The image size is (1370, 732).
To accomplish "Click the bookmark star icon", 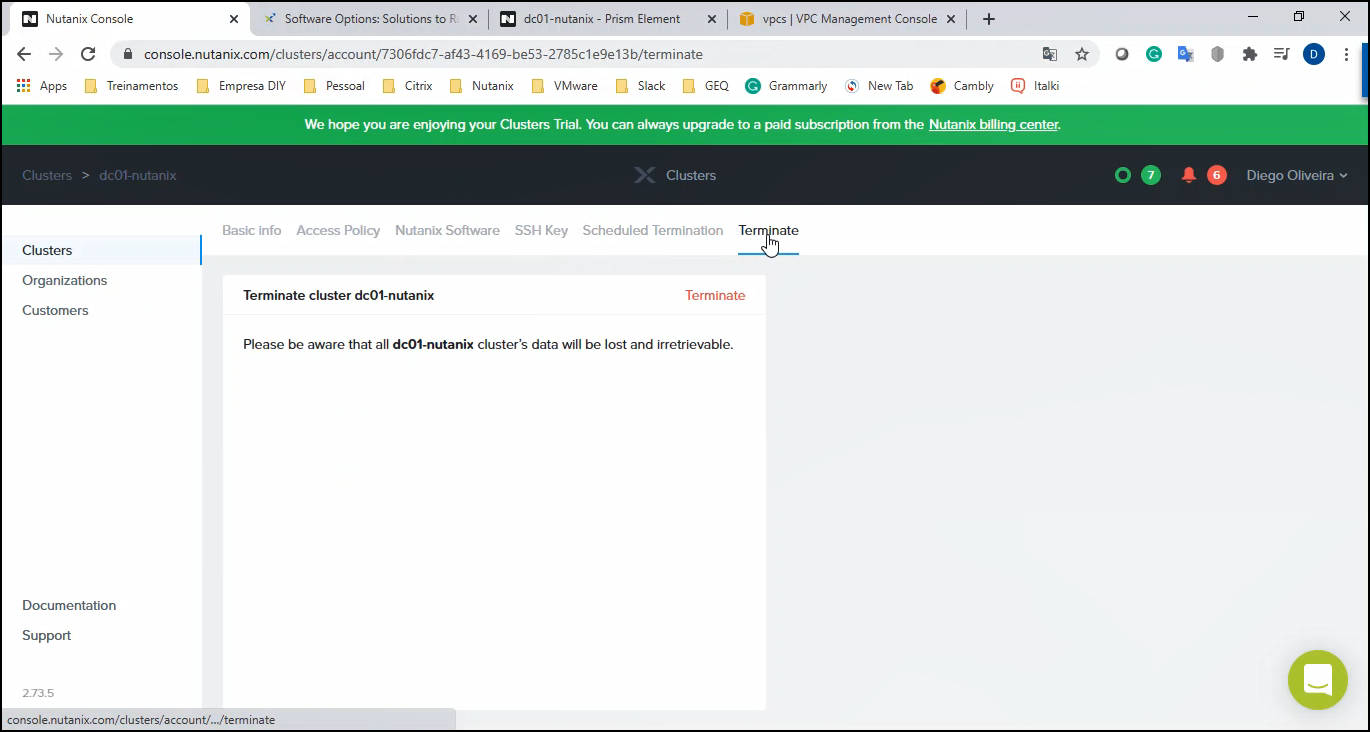I will (1082, 54).
